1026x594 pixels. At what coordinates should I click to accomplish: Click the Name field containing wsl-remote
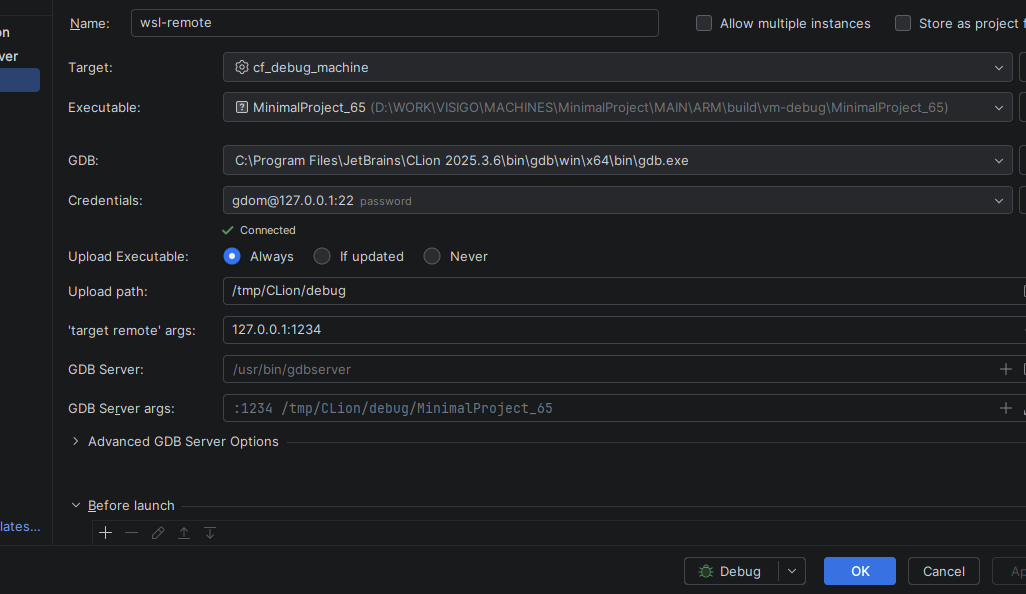(395, 23)
